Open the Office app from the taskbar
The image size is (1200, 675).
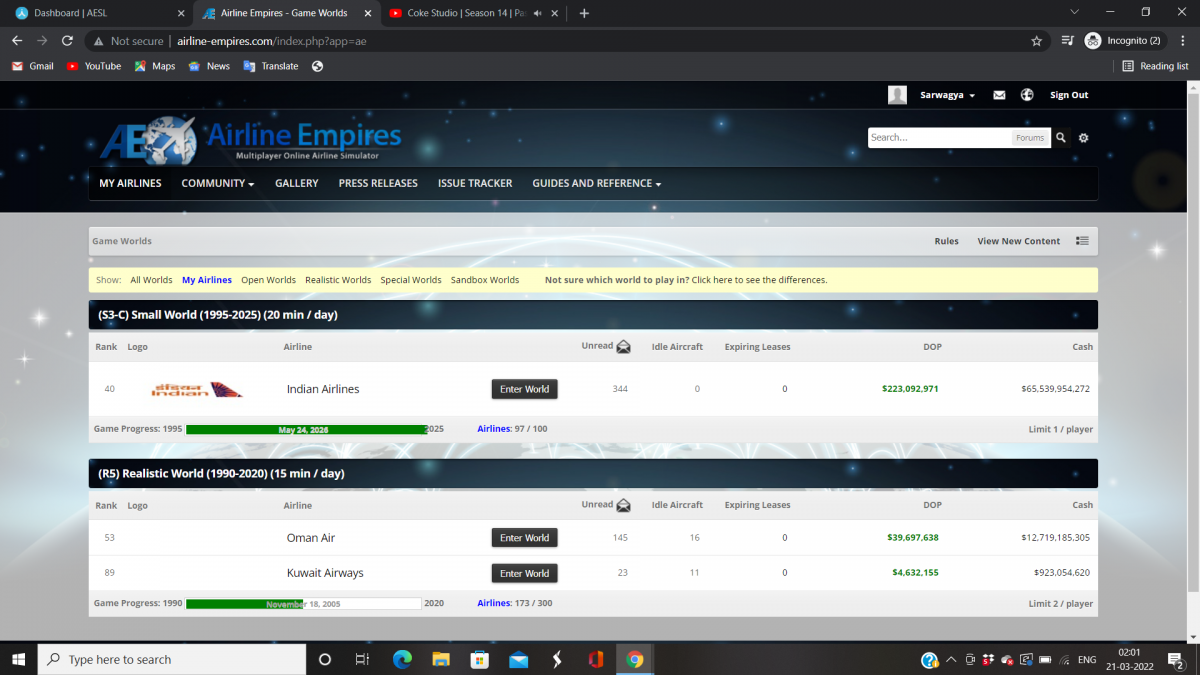click(x=596, y=660)
